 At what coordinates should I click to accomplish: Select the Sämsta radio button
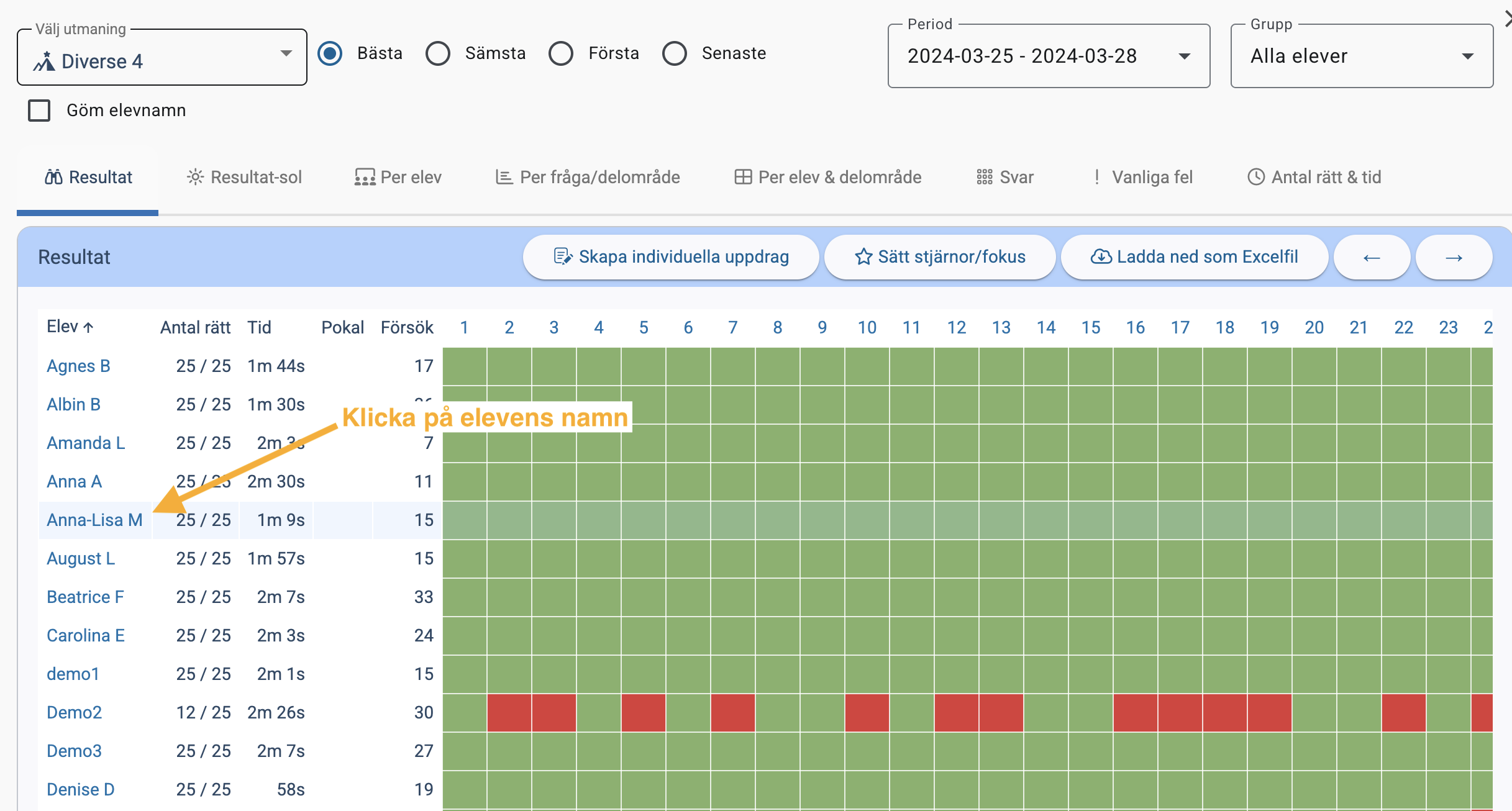click(x=438, y=53)
